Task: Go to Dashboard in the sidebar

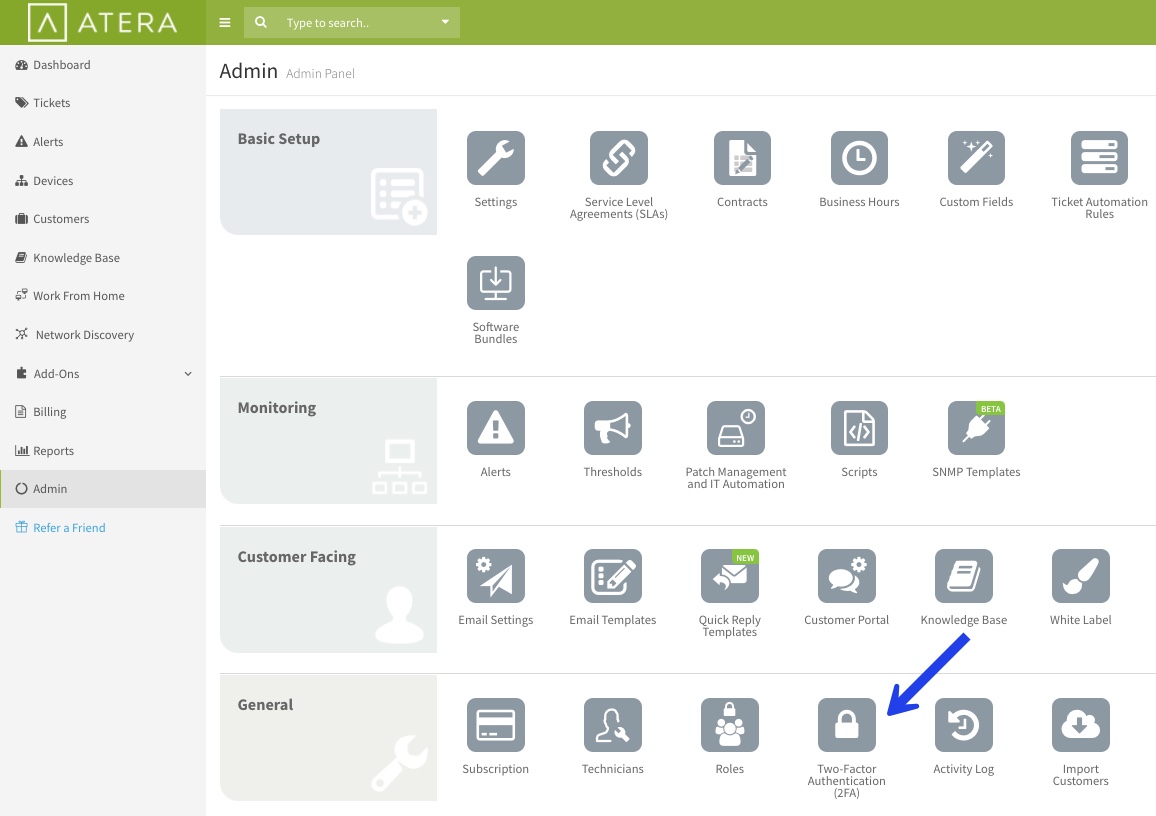Action: pyautogui.click(x=102, y=65)
